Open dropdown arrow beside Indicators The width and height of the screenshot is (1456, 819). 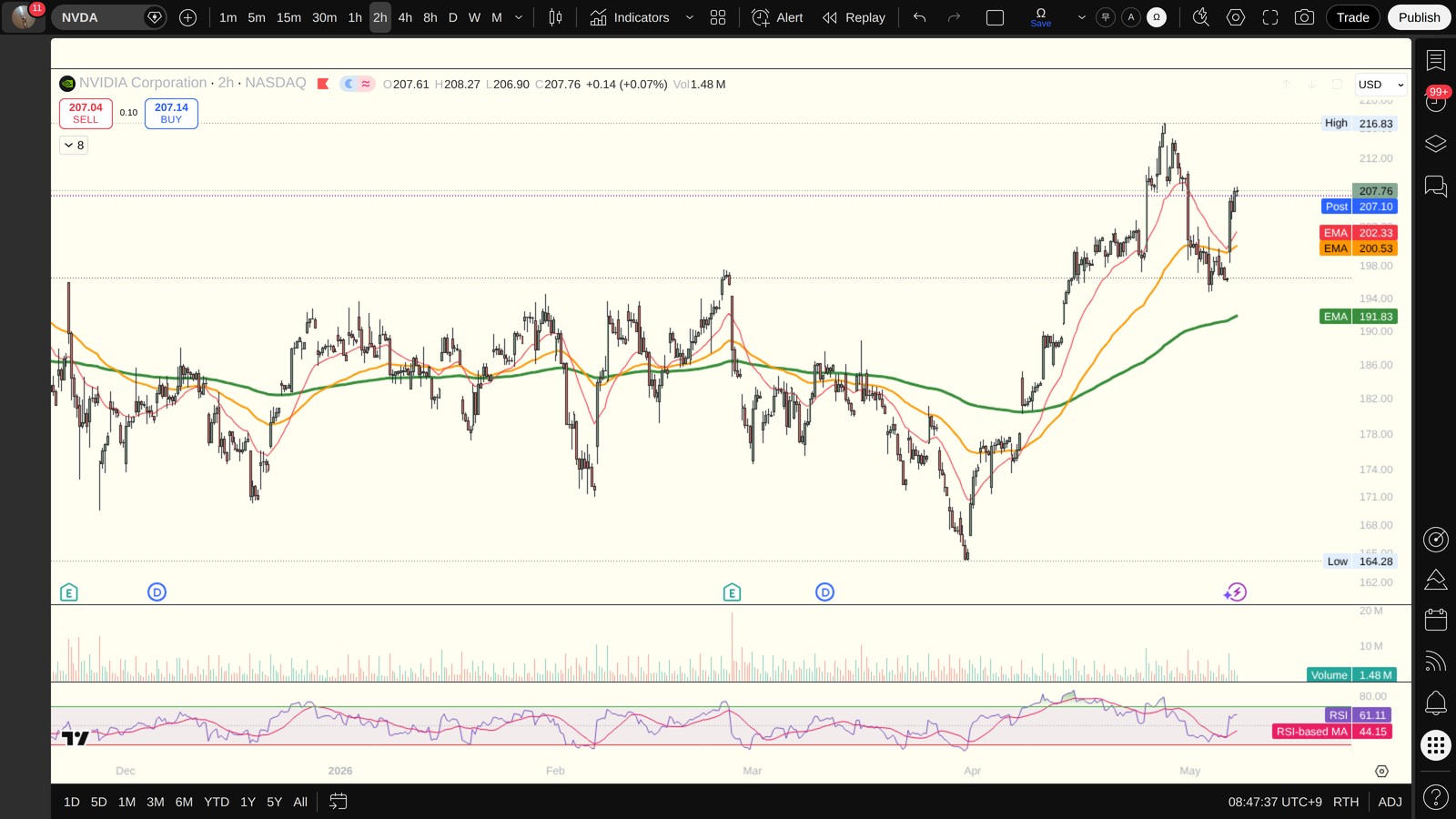coord(689,17)
